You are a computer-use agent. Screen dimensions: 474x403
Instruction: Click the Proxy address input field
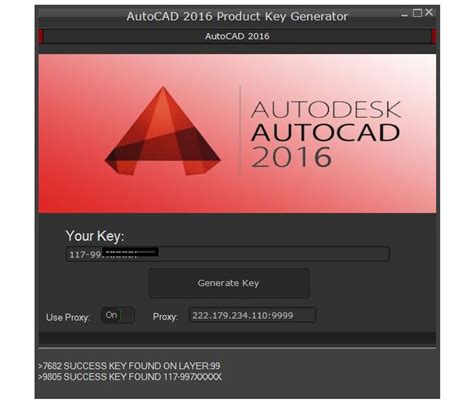pyautogui.click(x=252, y=315)
